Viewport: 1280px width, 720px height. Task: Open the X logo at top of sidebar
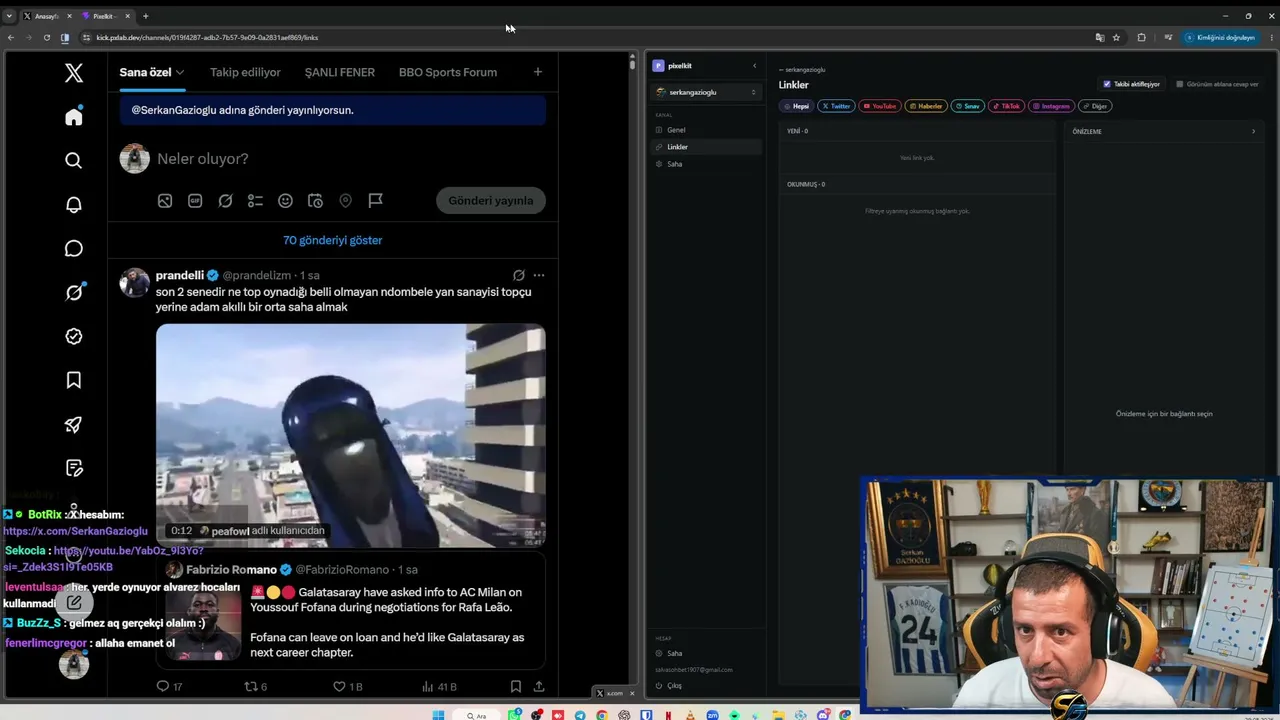(x=73, y=73)
